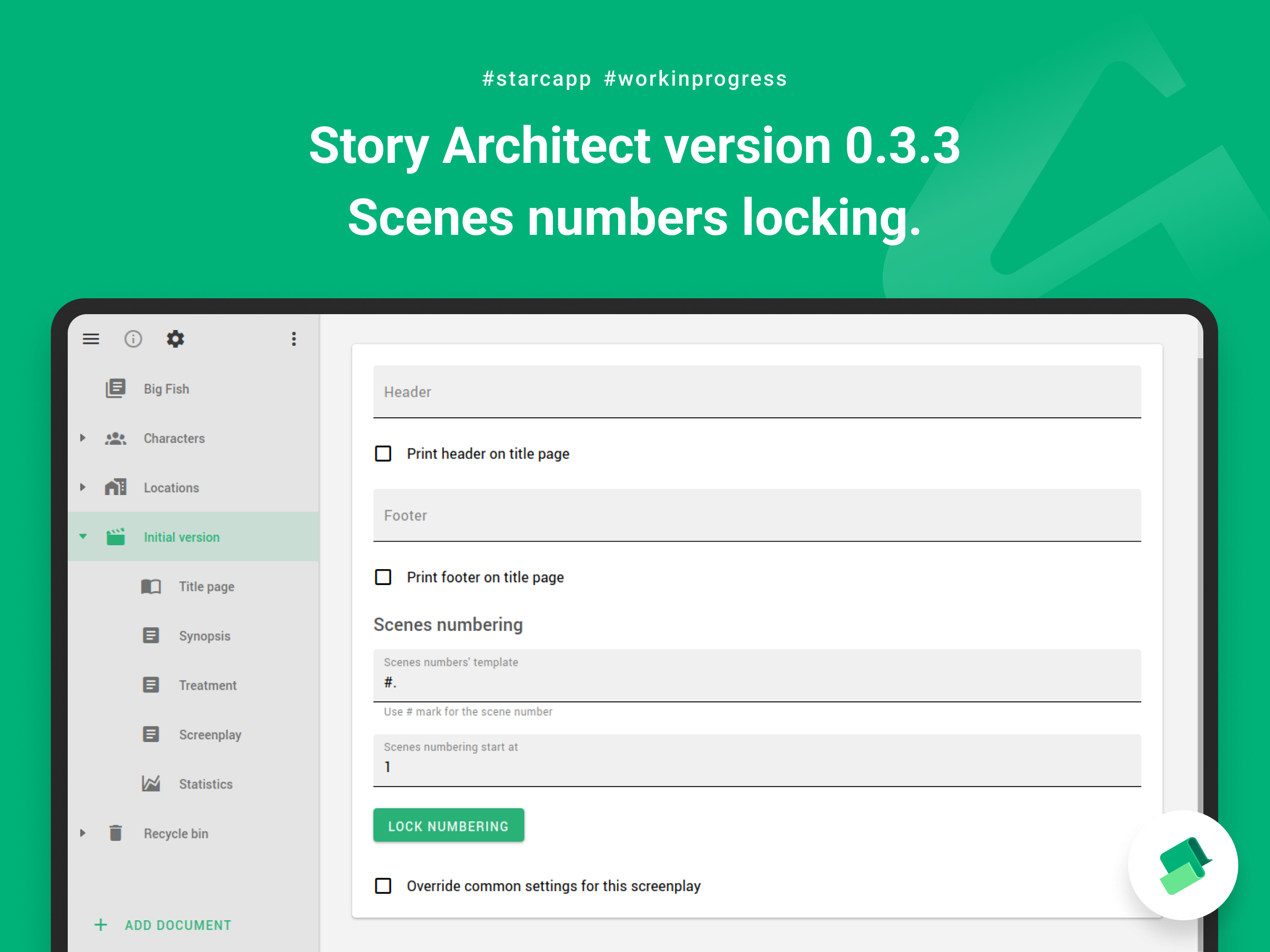Click the #workinprogress hashtag text
This screenshot has height=952, width=1270.
coord(695,79)
